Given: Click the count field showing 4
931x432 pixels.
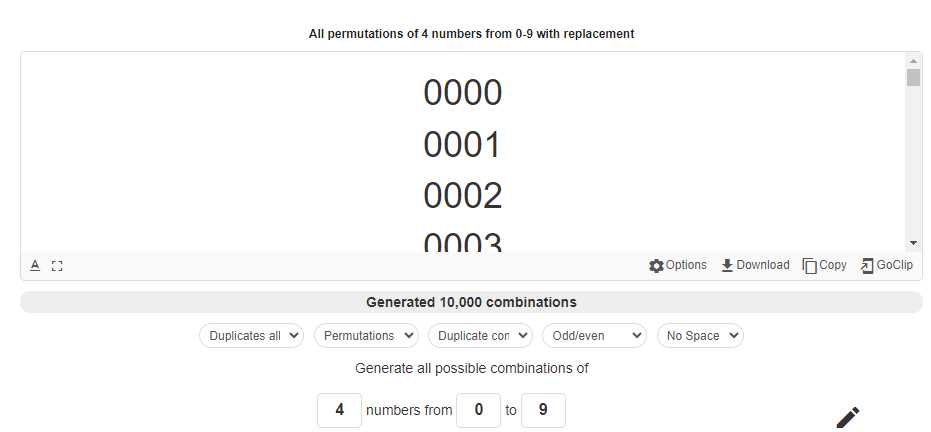Looking at the screenshot, I should pos(339,410).
